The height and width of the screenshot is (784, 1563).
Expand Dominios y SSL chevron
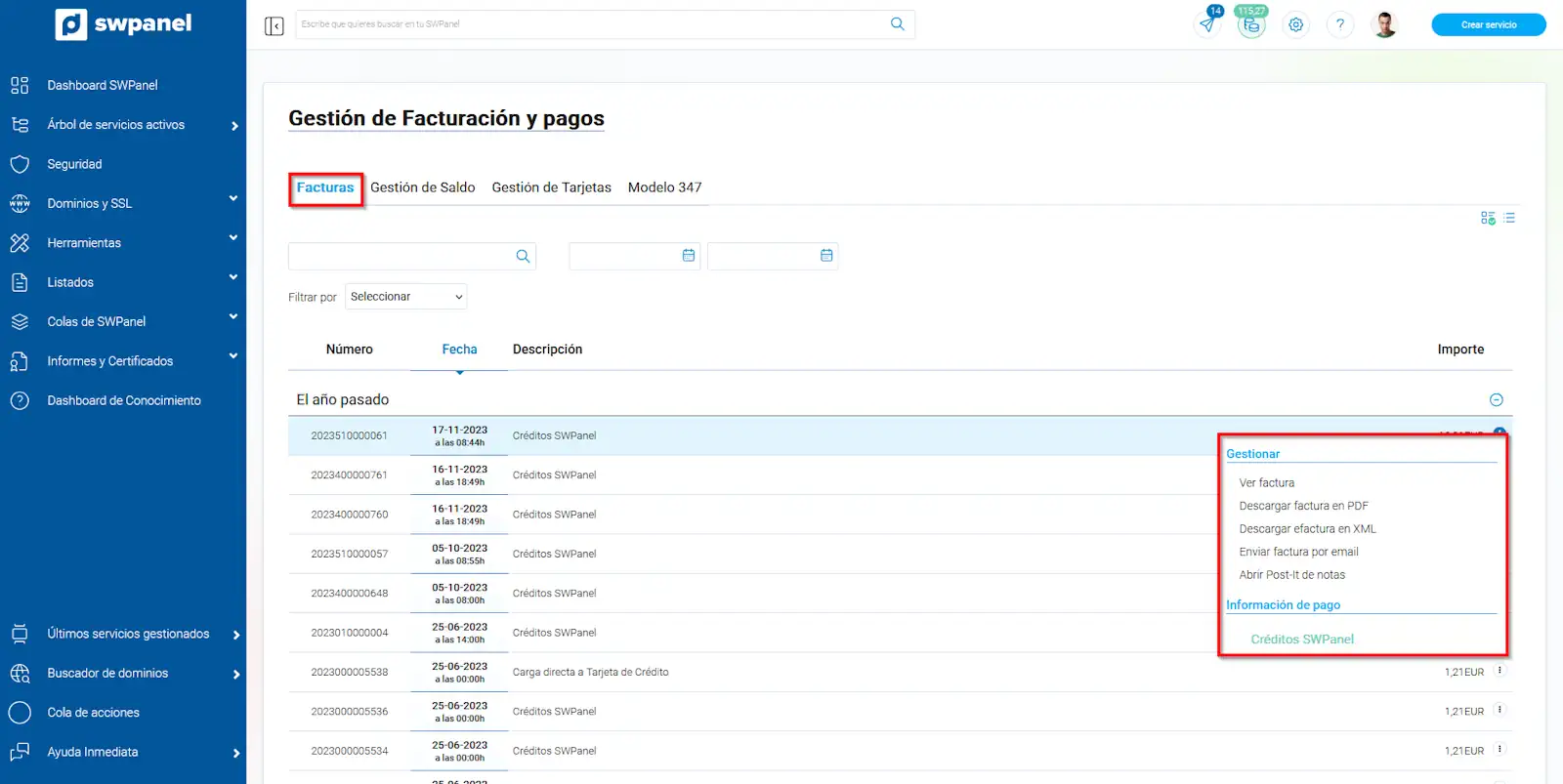coord(233,199)
